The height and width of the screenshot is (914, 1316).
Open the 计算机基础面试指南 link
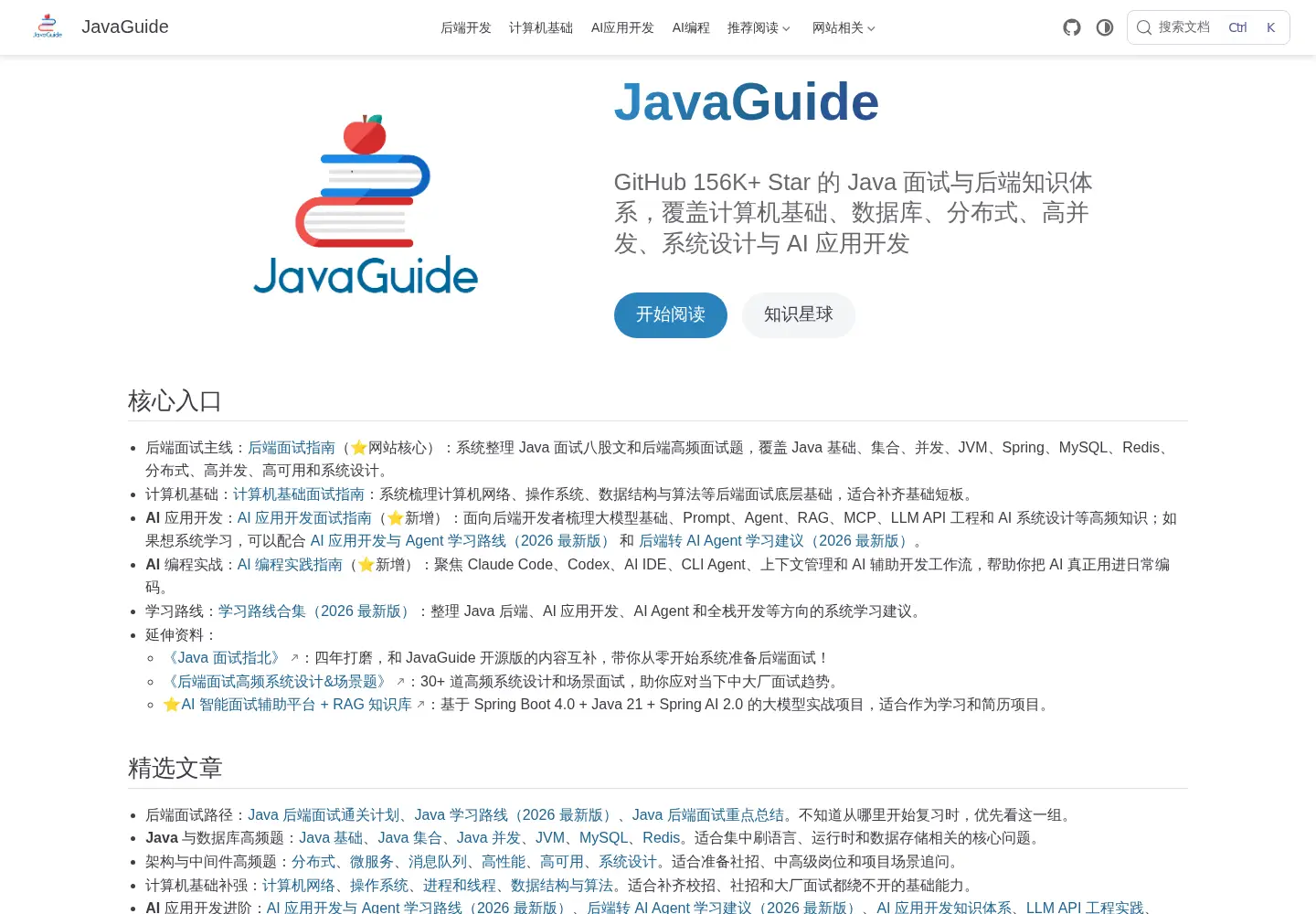299,494
